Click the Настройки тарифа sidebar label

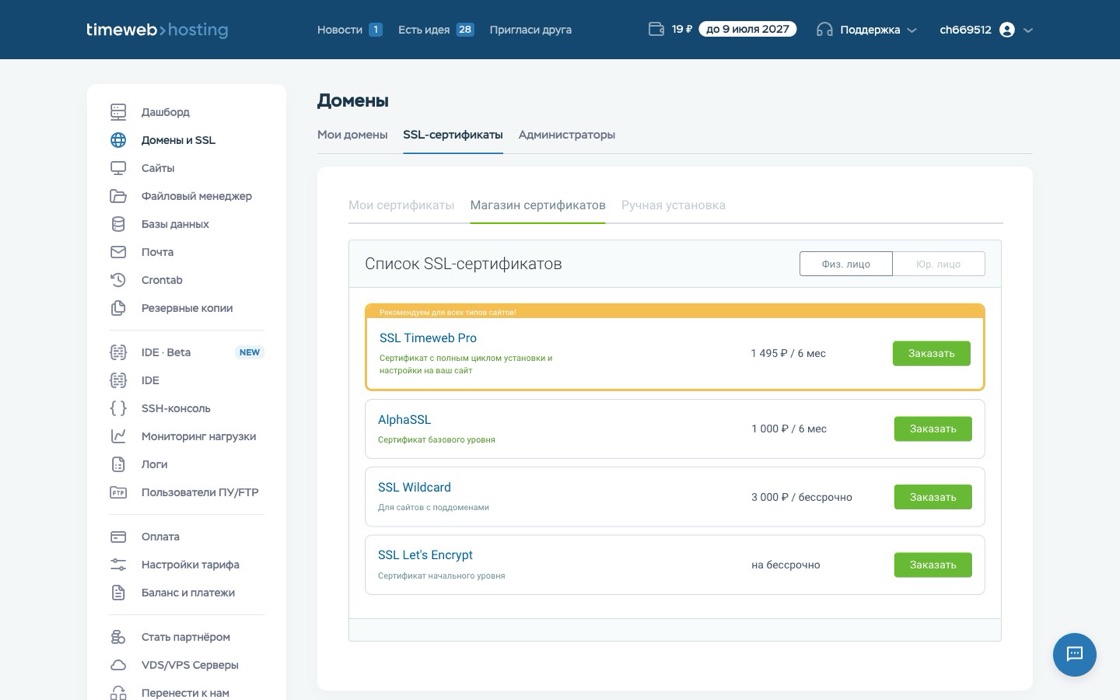point(190,564)
